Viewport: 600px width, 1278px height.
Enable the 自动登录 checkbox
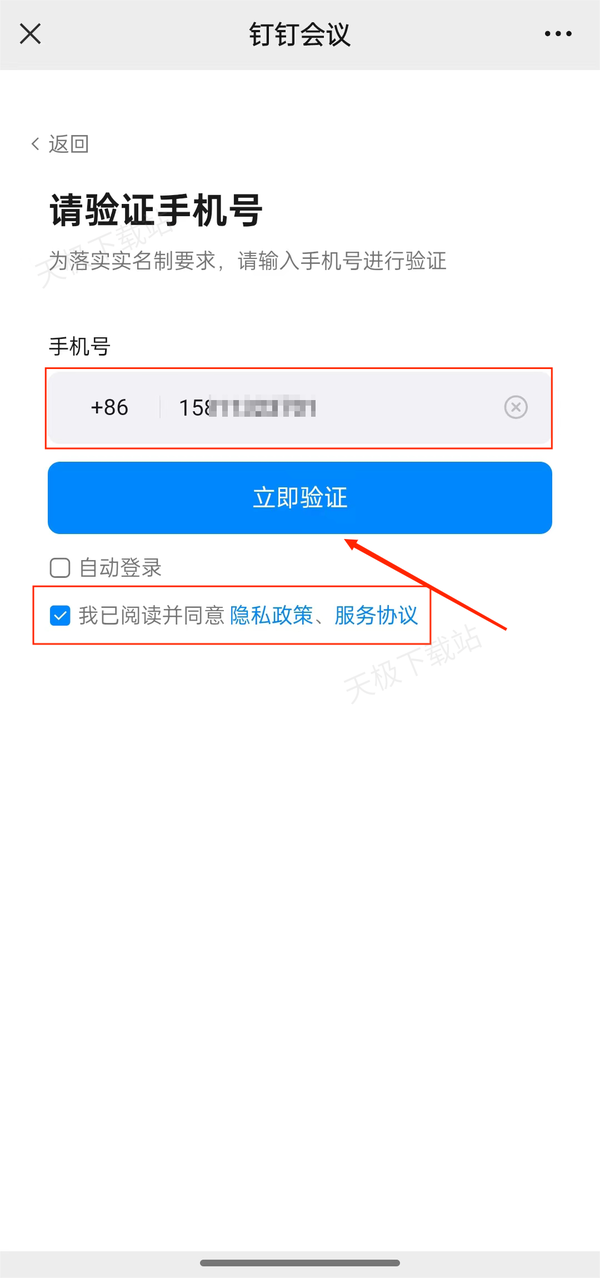(60, 568)
